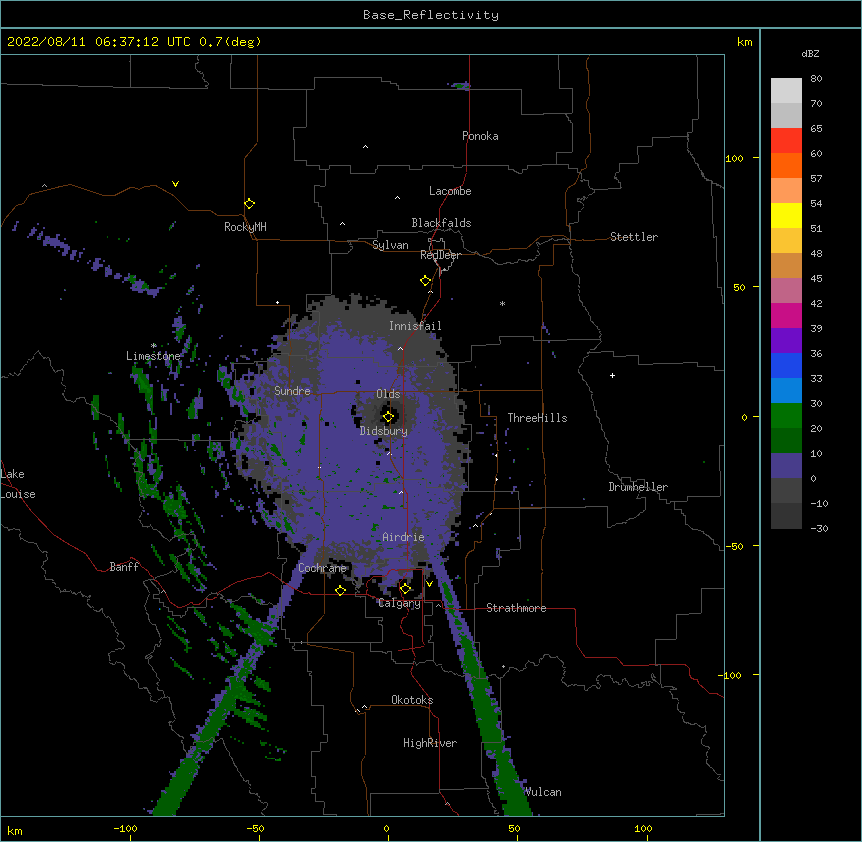Click the Cochrane city label
862x842 pixels.
coord(322,568)
